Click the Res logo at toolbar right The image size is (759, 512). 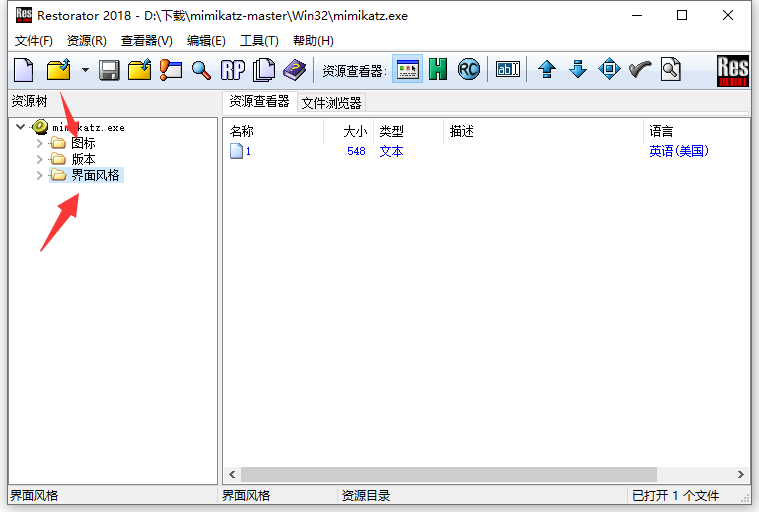(x=732, y=71)
